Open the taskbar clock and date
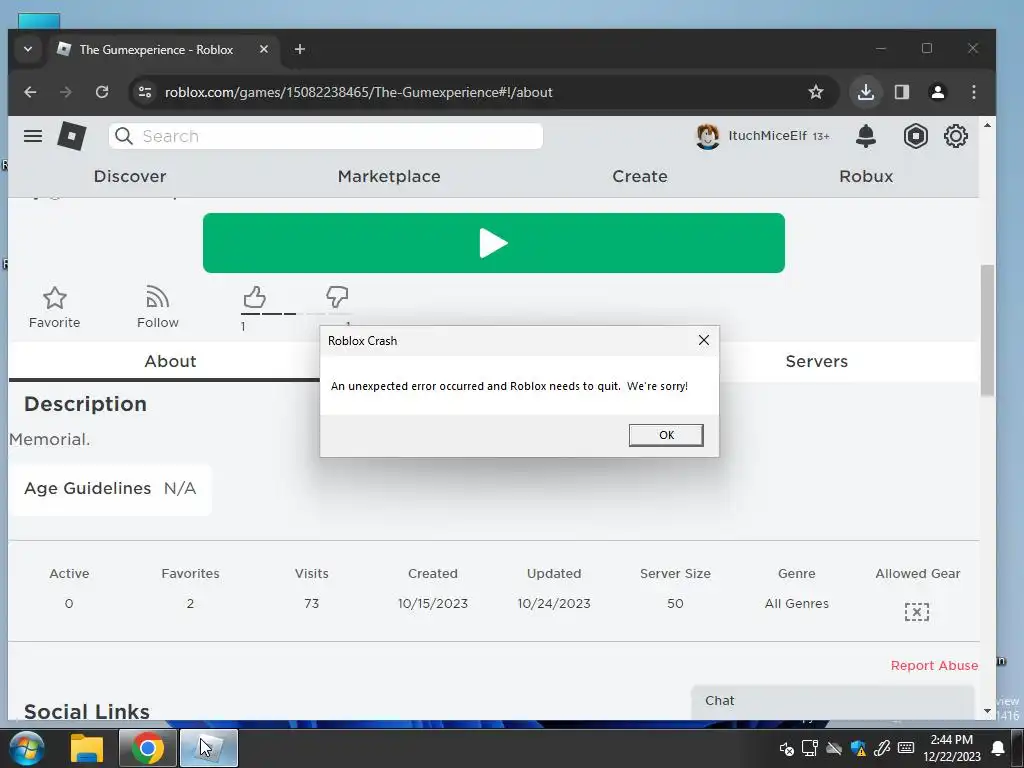The image size is (1024, 768). pyautogui.click(x=952, y=748)
